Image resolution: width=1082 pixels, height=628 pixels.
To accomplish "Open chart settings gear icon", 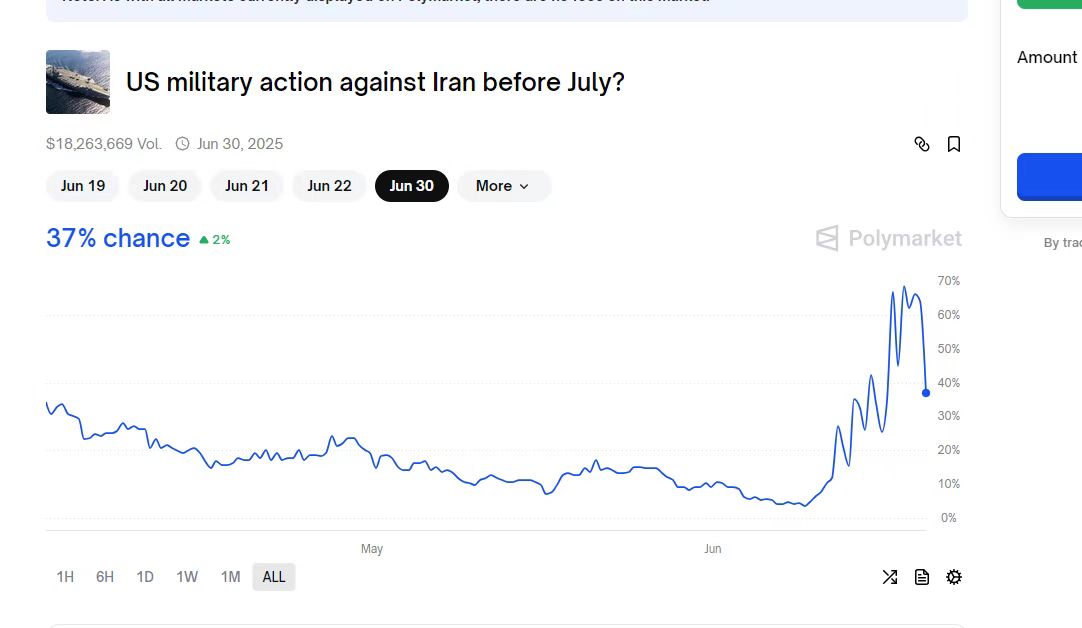I will 954,577.
